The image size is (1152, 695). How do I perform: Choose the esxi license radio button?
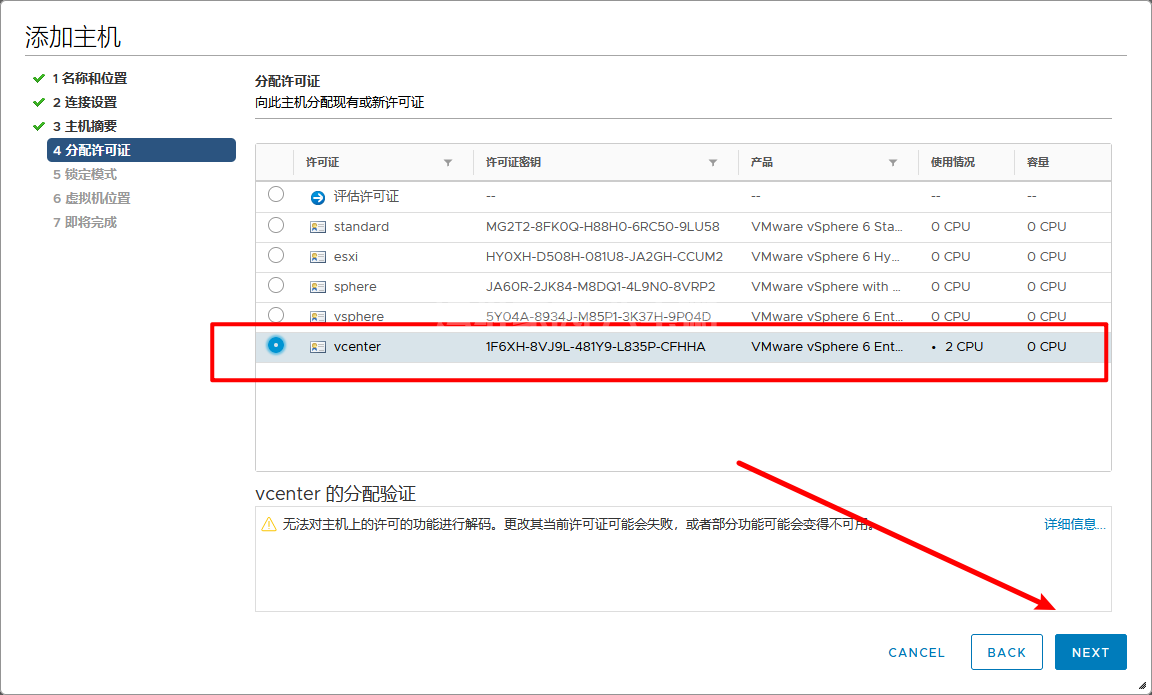coord(276,255)
